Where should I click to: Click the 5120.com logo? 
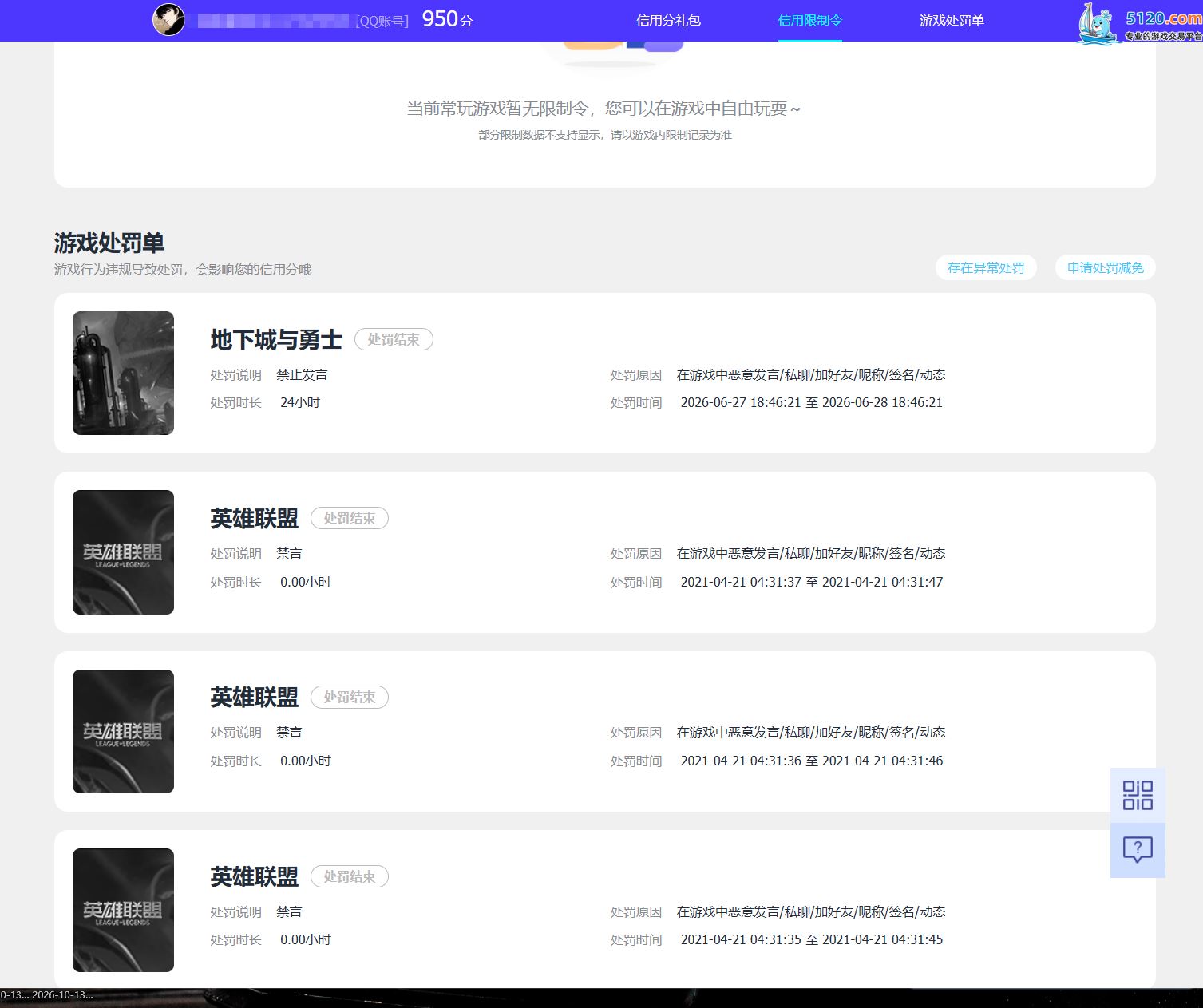click(x=1139, y=24)
